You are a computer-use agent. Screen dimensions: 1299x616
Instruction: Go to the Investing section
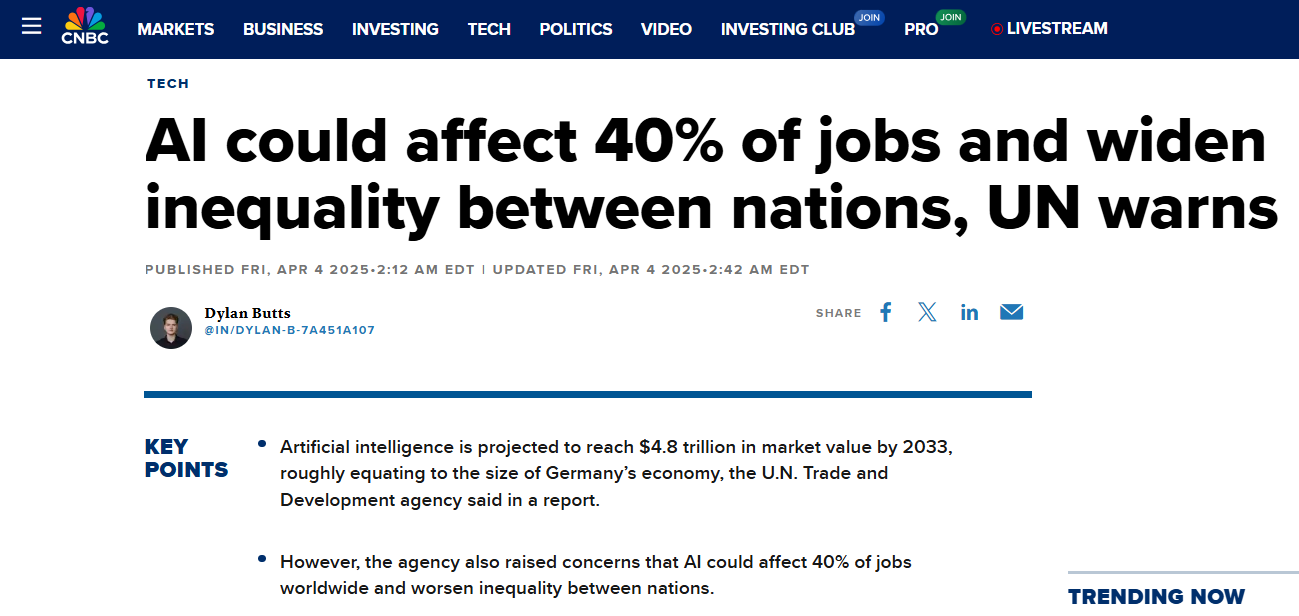395,29
